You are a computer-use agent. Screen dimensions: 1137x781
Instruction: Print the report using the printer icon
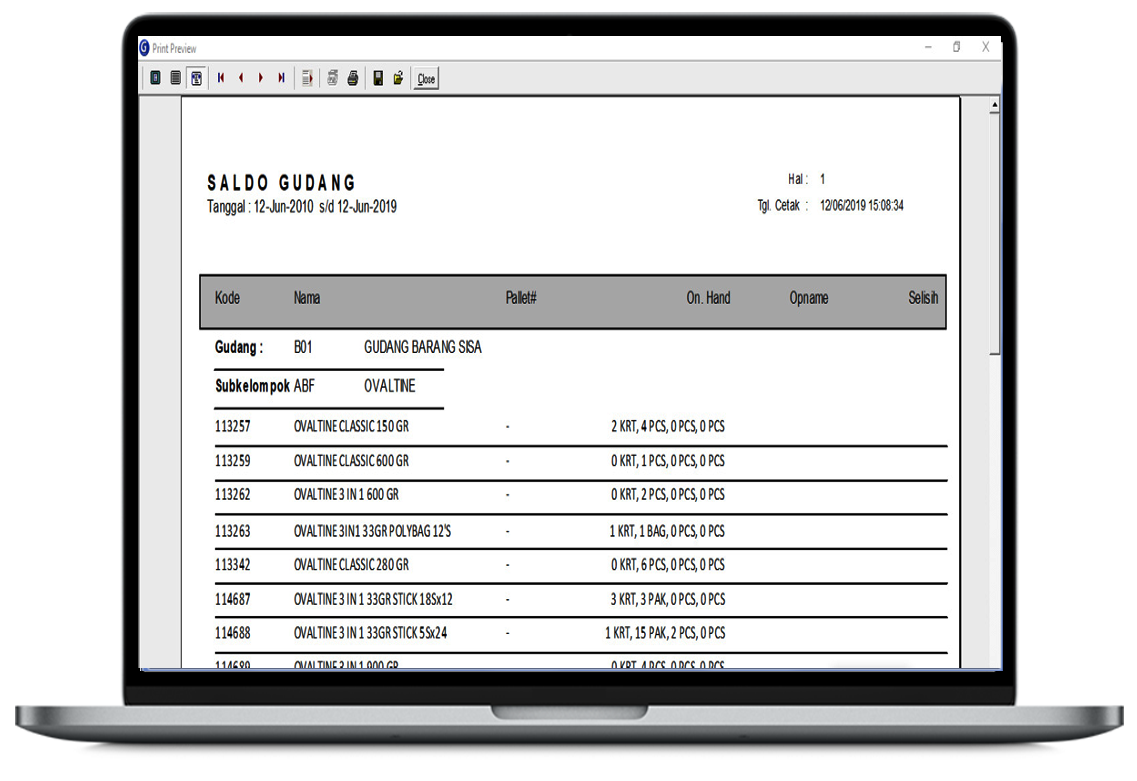353,78
